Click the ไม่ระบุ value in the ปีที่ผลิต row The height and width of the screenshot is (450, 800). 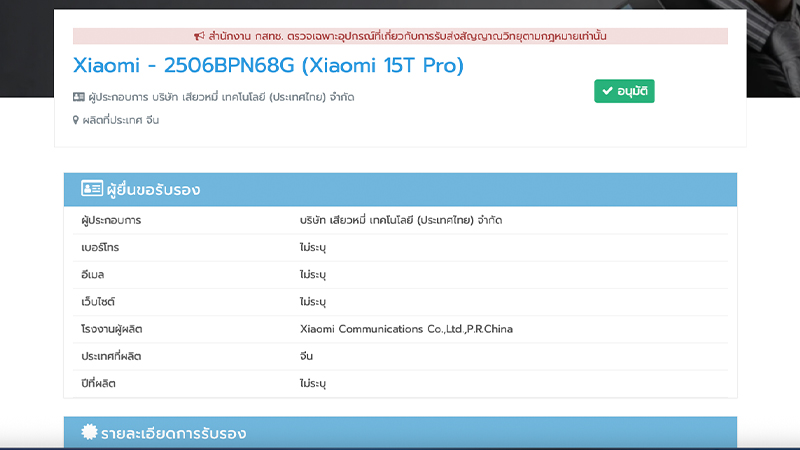tap(313, 383)
